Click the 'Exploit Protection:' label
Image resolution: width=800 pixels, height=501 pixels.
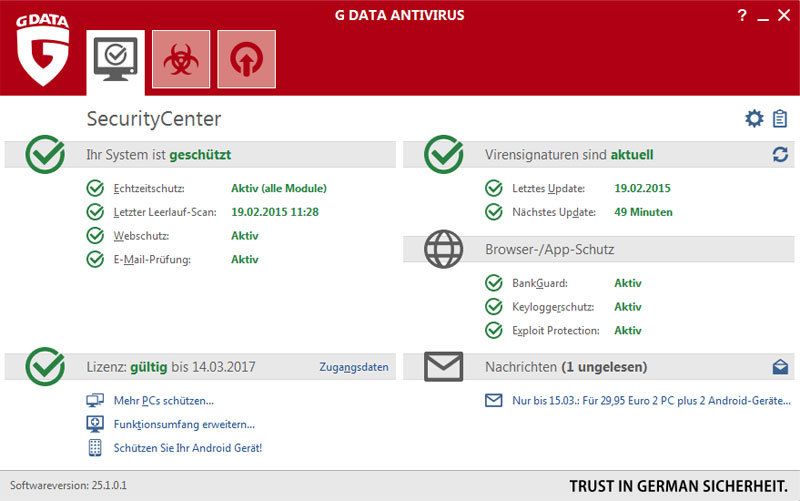pyautogui.click(x=556, y=330)
